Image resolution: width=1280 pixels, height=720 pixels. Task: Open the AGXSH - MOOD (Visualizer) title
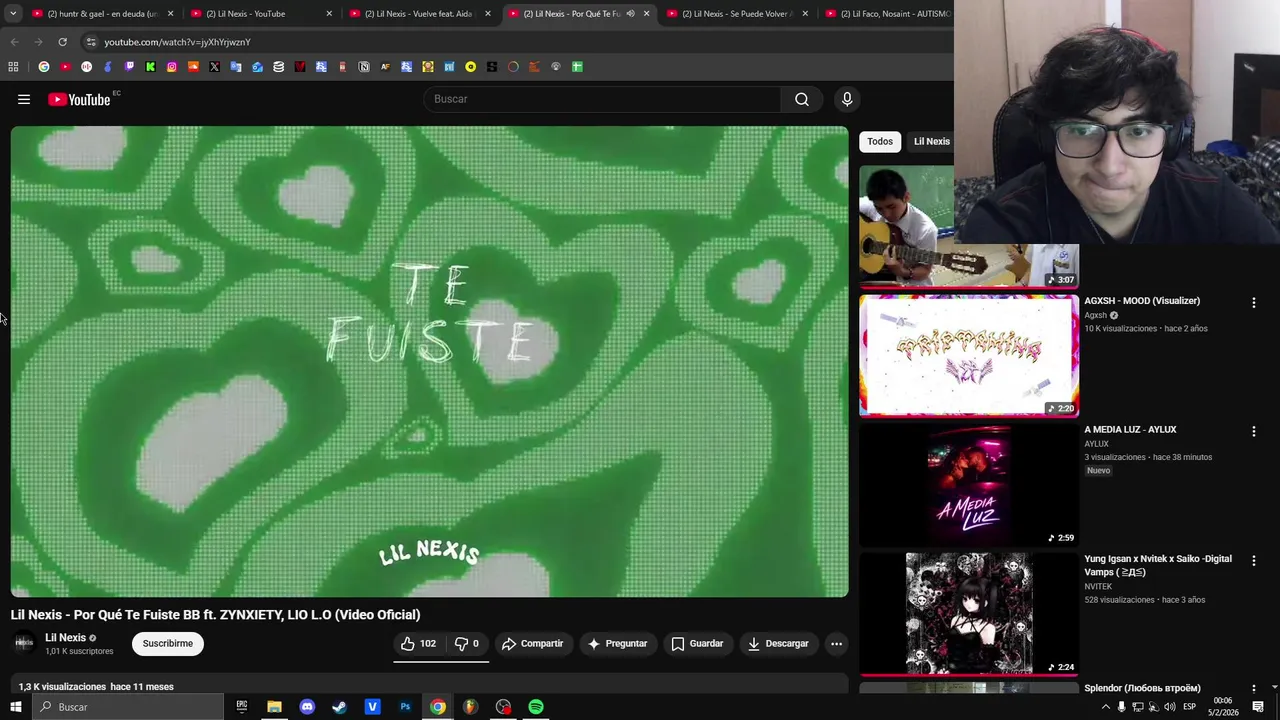pyautogui.click(x=1142, y=300)
